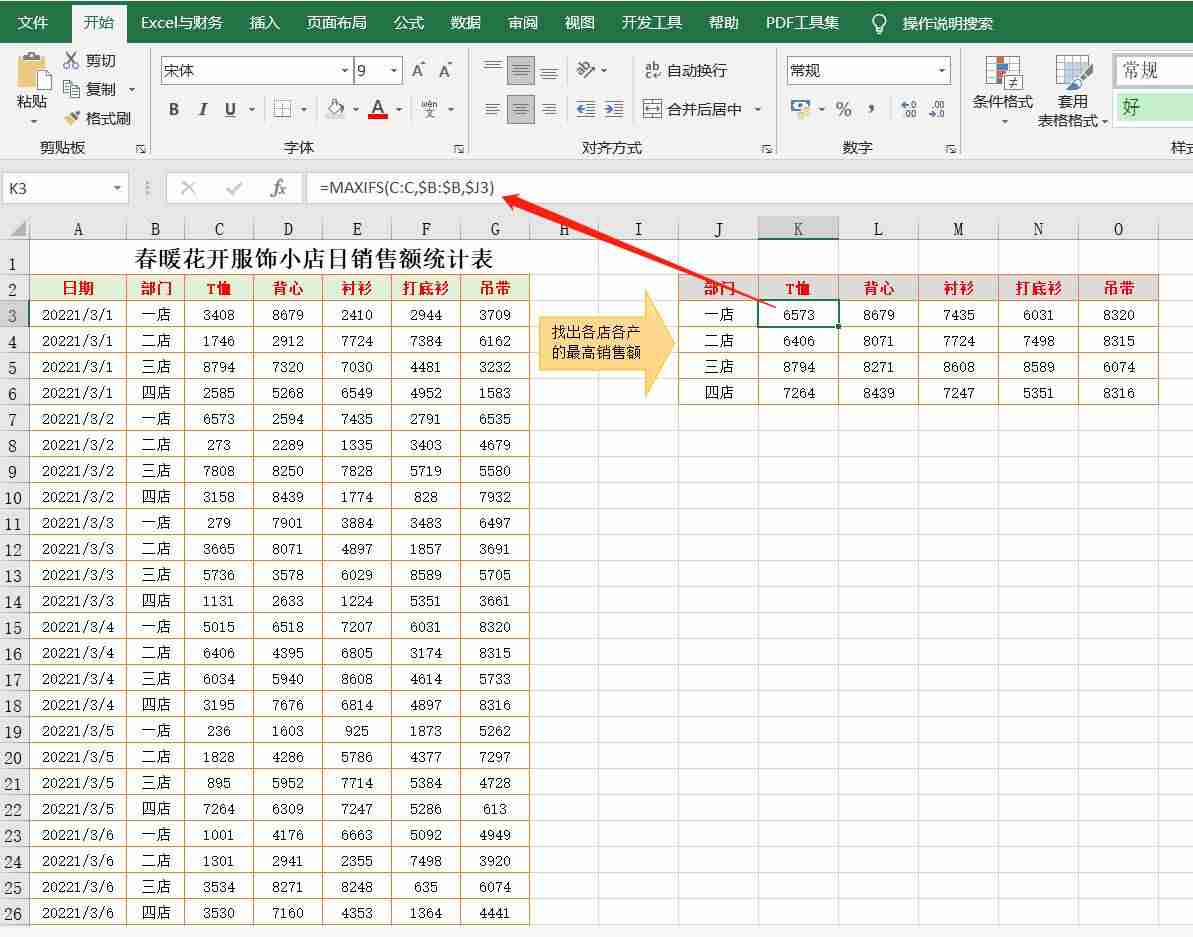Screen dimensions: 1193x937
Task: Select cell with value 8794 in summary table
Action: tap(798, 367)
